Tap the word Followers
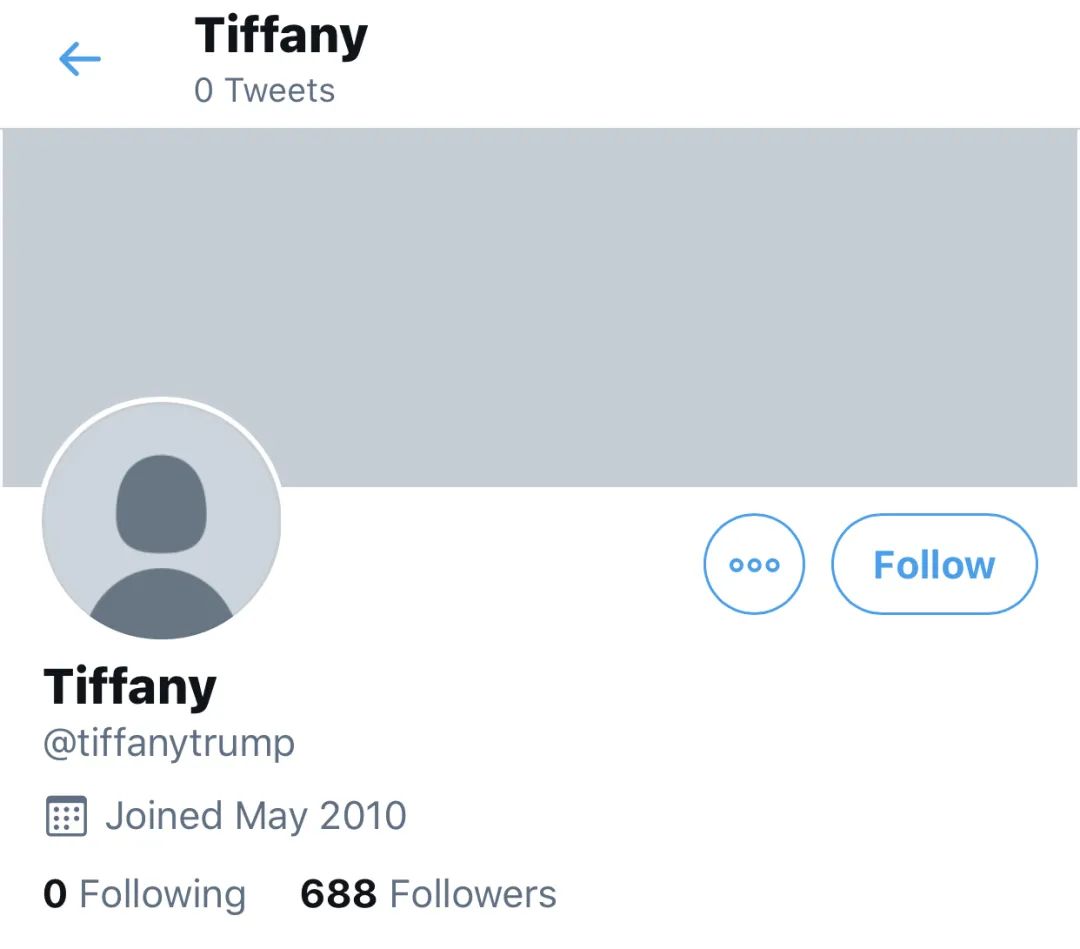Screen dimensions: 1080x949 coord(472,893)
